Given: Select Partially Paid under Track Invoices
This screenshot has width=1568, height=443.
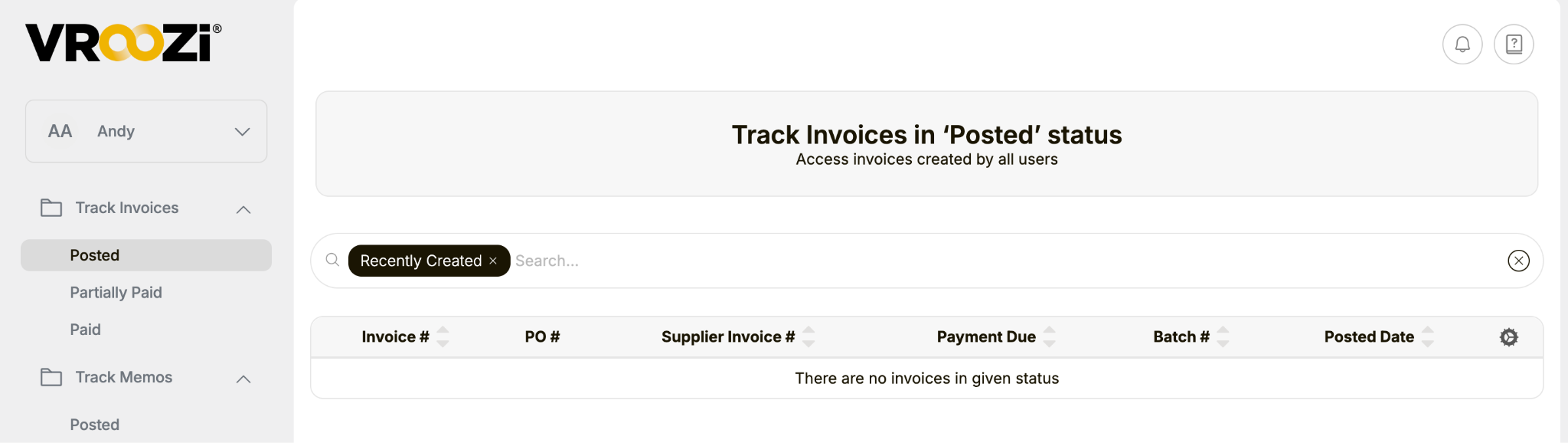Looking at the screenshot, I should [116, 292].
